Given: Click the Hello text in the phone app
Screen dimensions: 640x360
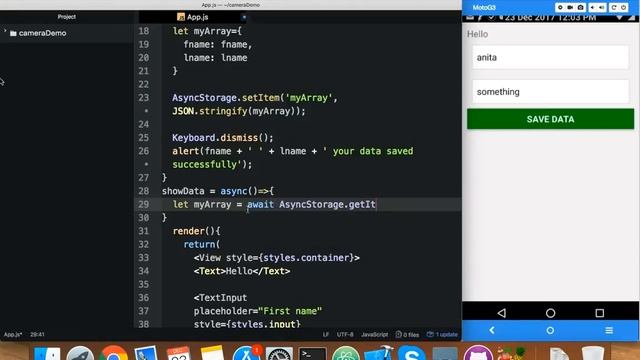Looking at the screenshot, I should [x=477, y=34].
